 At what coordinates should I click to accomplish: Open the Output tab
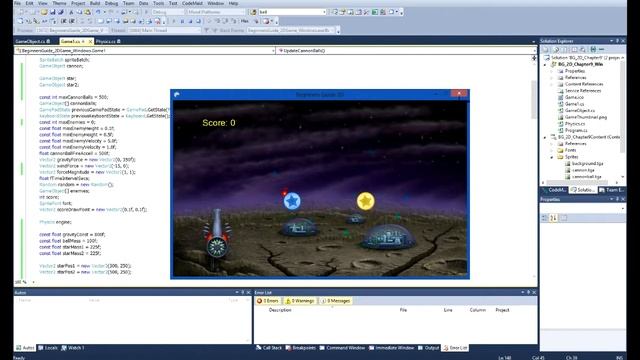[429, 348]
